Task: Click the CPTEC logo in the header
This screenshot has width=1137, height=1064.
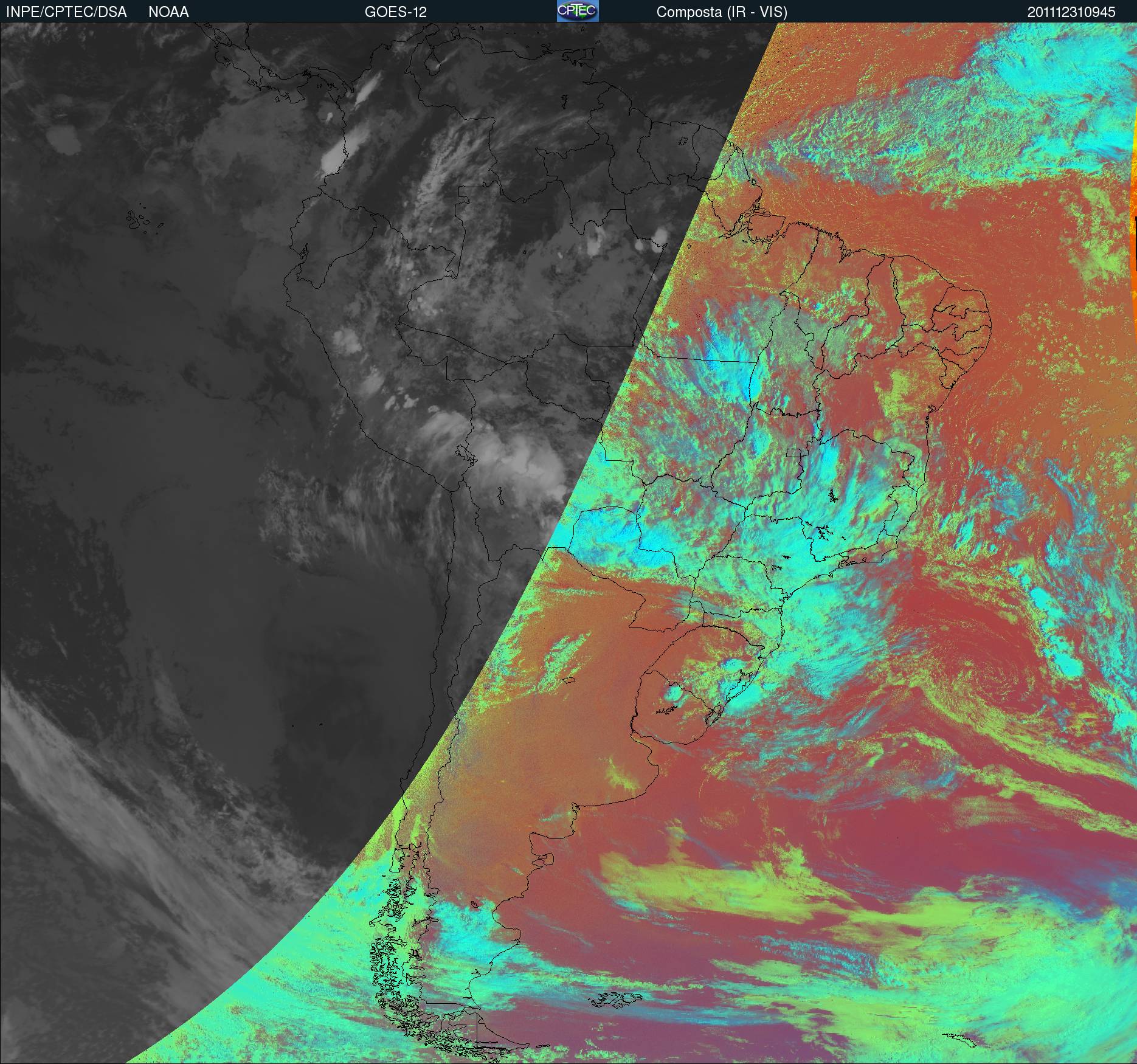Action: tap(578, 11)
